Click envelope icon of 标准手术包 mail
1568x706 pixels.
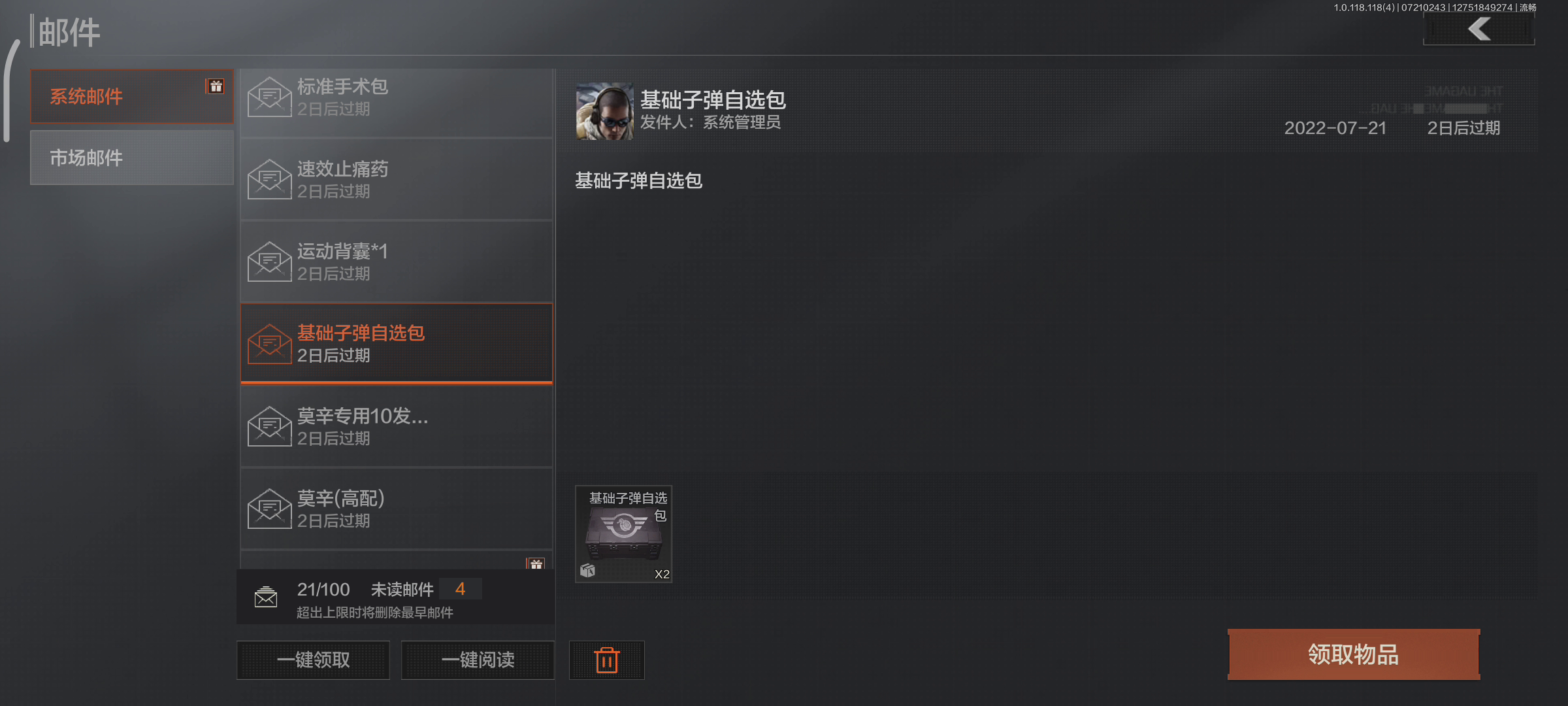coord(269,97)
